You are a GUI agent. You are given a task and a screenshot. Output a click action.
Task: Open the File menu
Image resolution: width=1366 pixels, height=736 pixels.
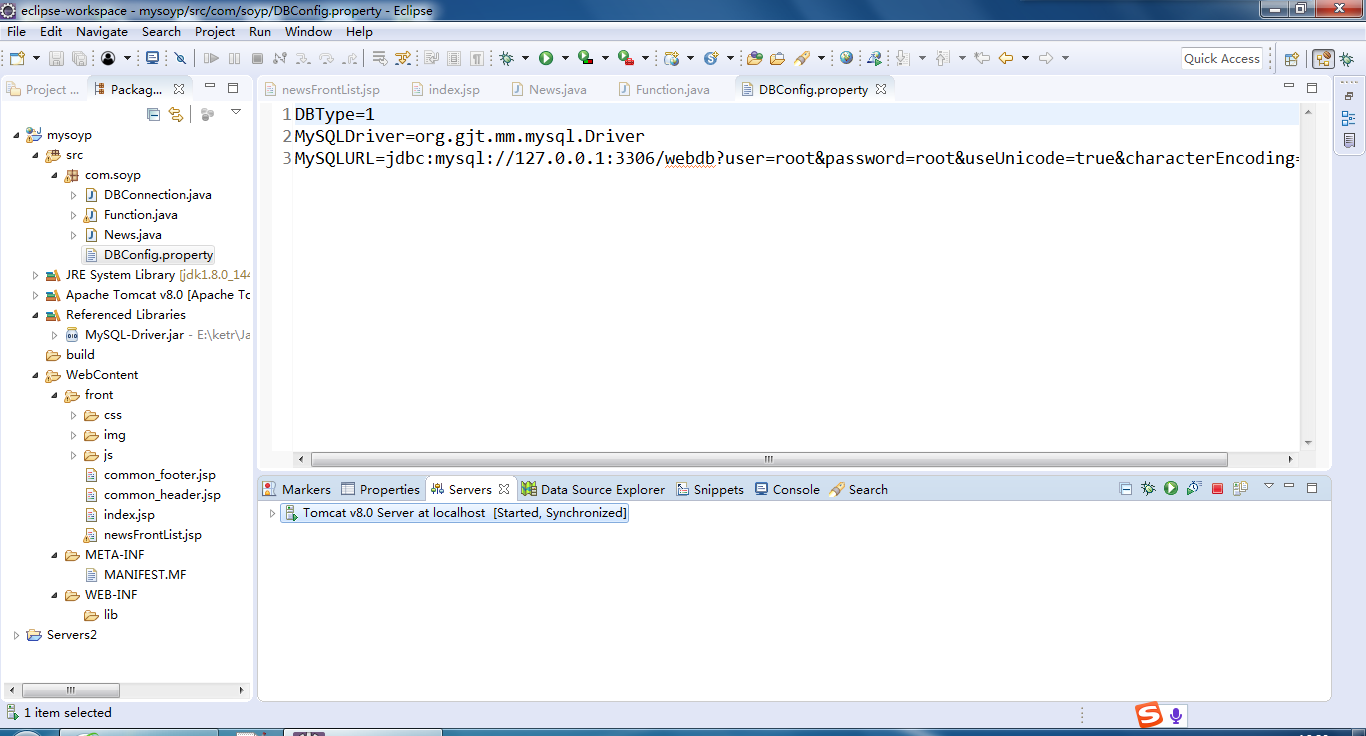click(16, 32)
